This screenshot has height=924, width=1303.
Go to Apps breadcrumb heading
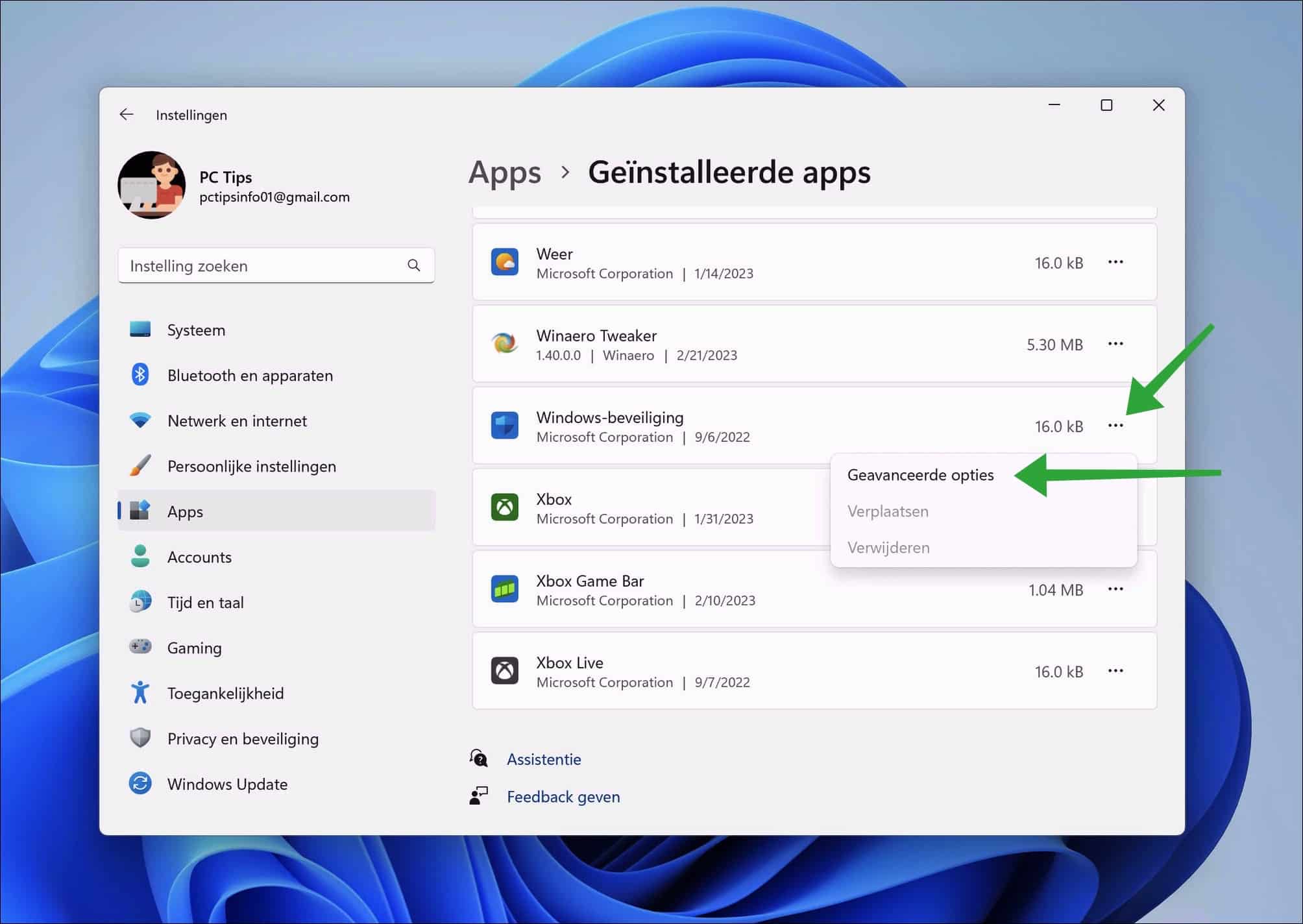click(x=505, y=173)
